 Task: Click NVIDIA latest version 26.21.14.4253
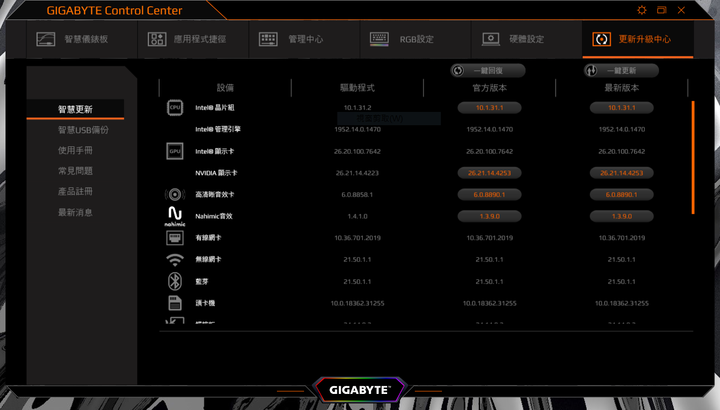(622, 173)
